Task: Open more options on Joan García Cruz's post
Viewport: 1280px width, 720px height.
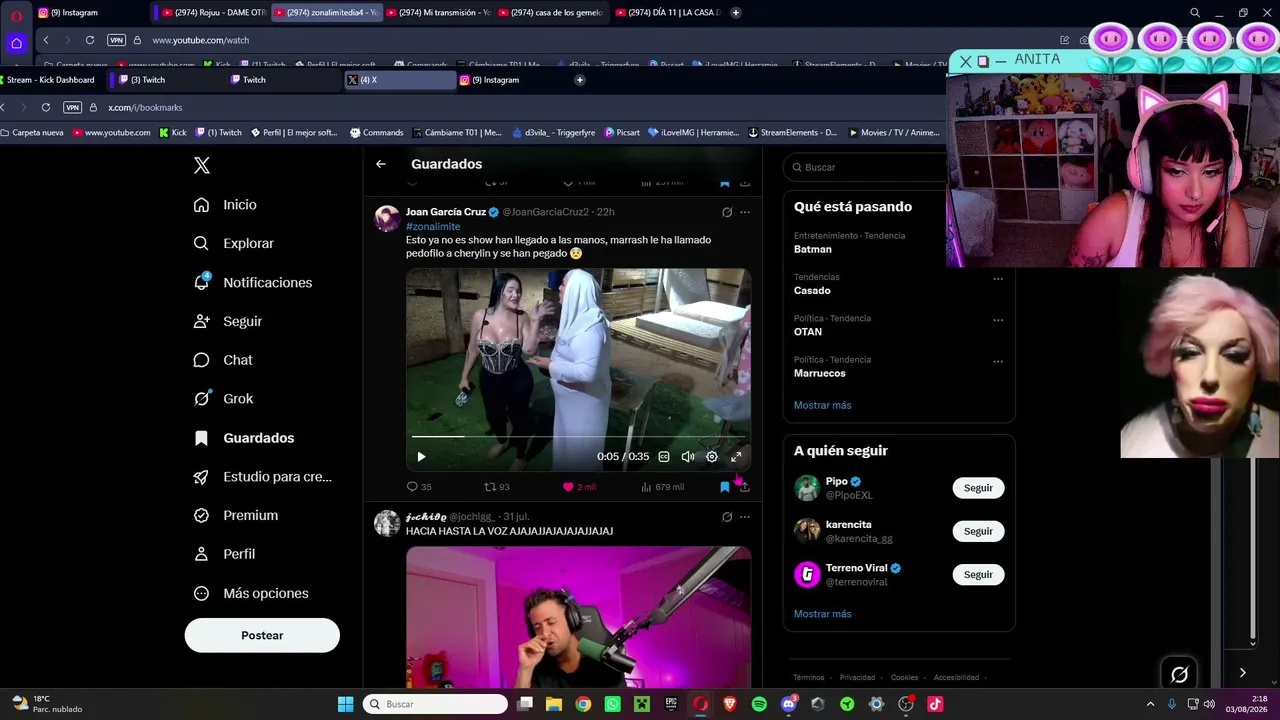Action: click(x=744, y=212)
